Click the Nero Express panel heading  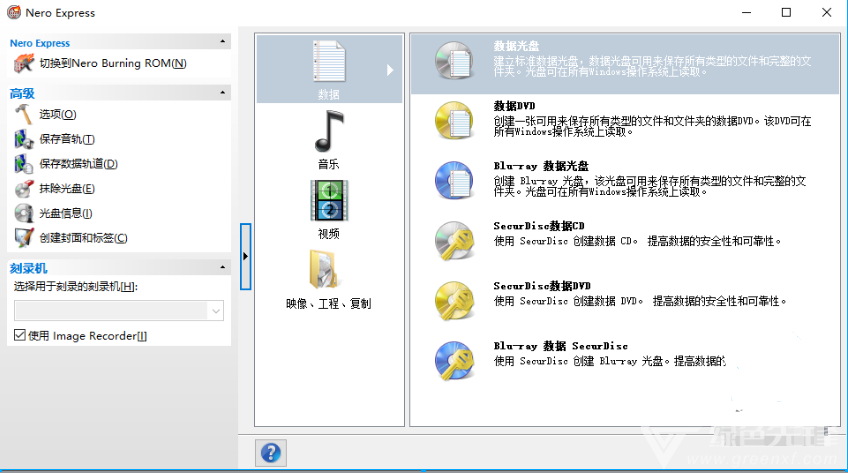39,43
